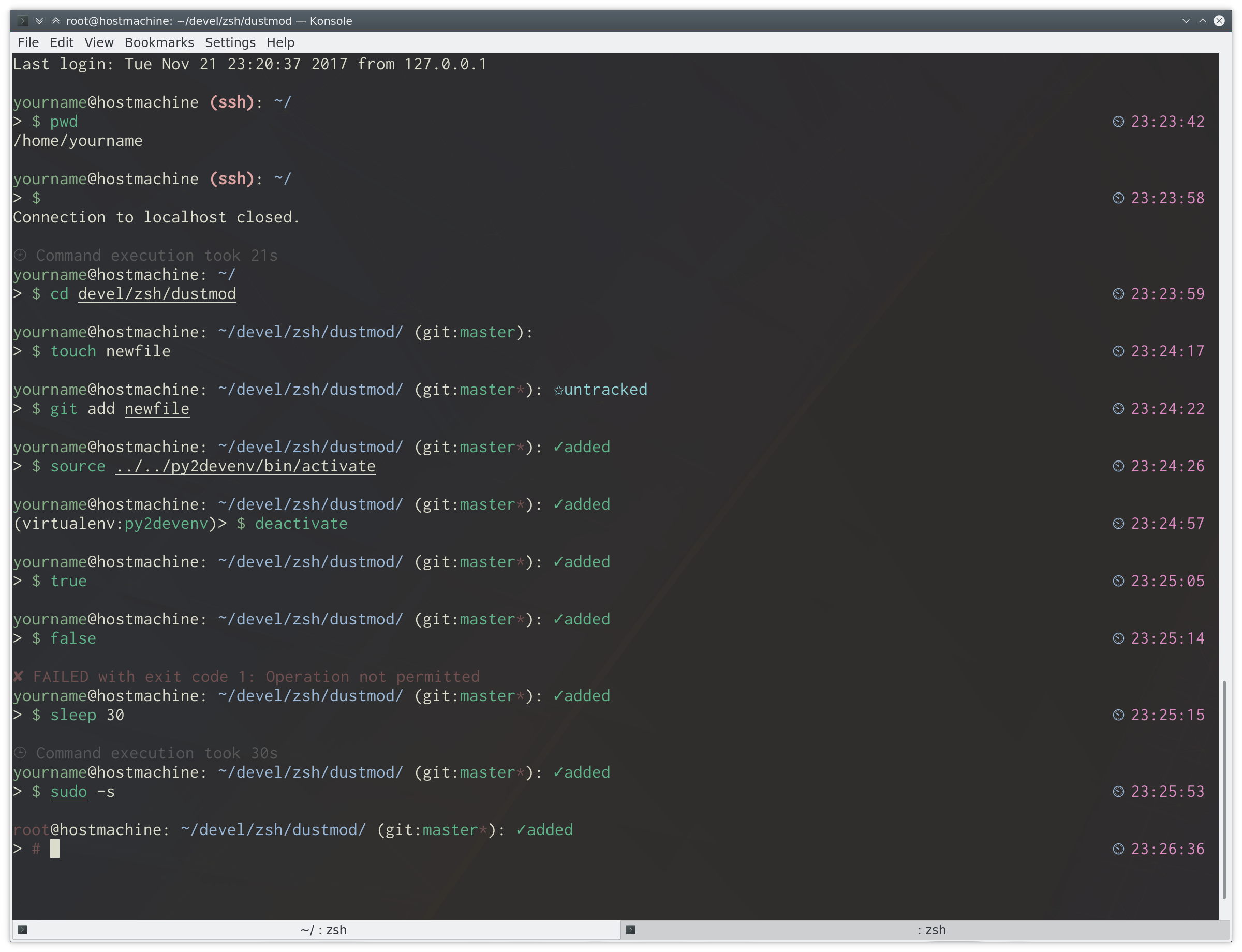This screenshot has height=952, width=1242.
Task: Click the tab icon of ~/ : zsh
Action: 22,930
